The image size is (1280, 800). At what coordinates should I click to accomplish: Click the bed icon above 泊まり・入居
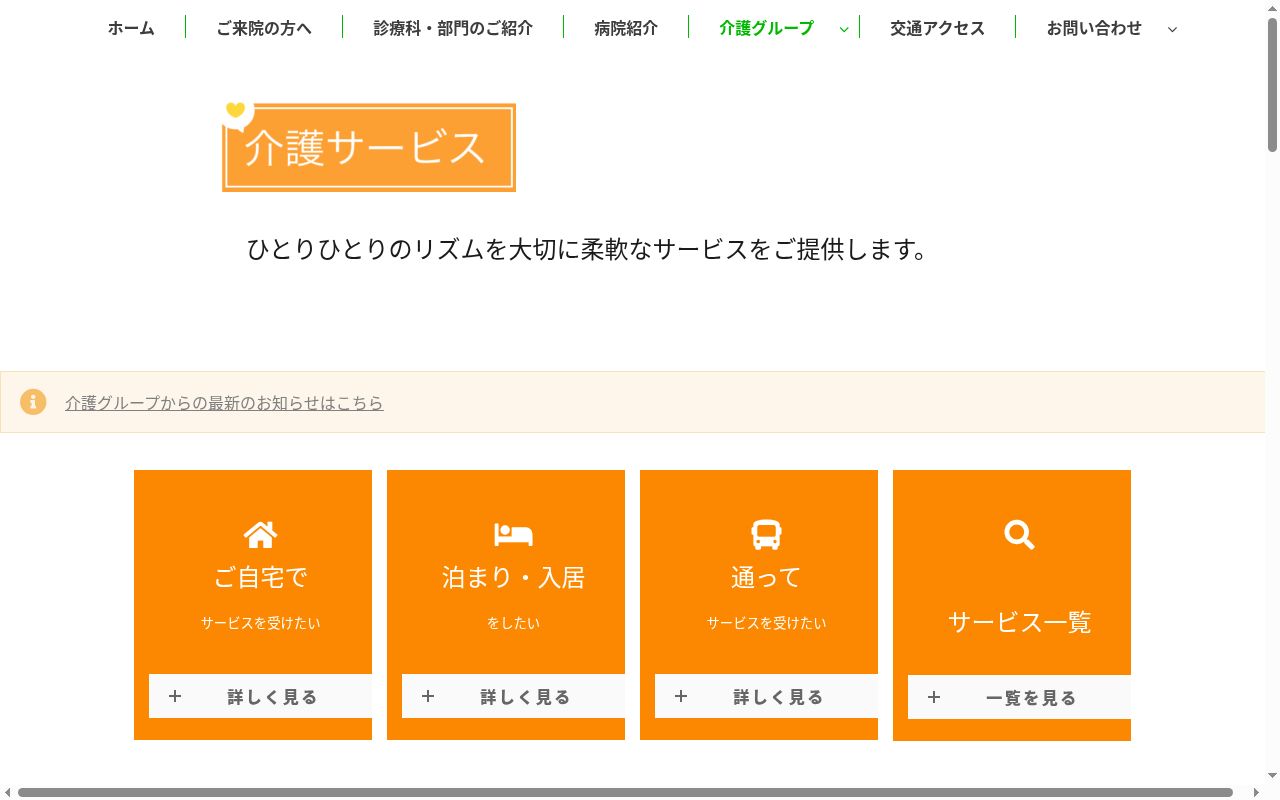513,534
